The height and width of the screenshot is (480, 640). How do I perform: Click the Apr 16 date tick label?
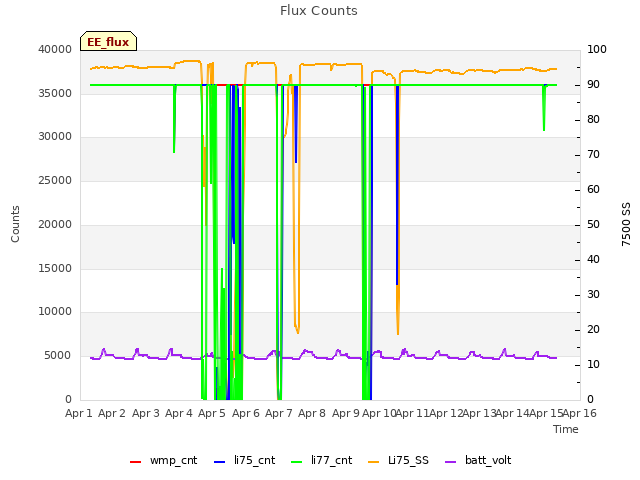(x=580, y=413)
